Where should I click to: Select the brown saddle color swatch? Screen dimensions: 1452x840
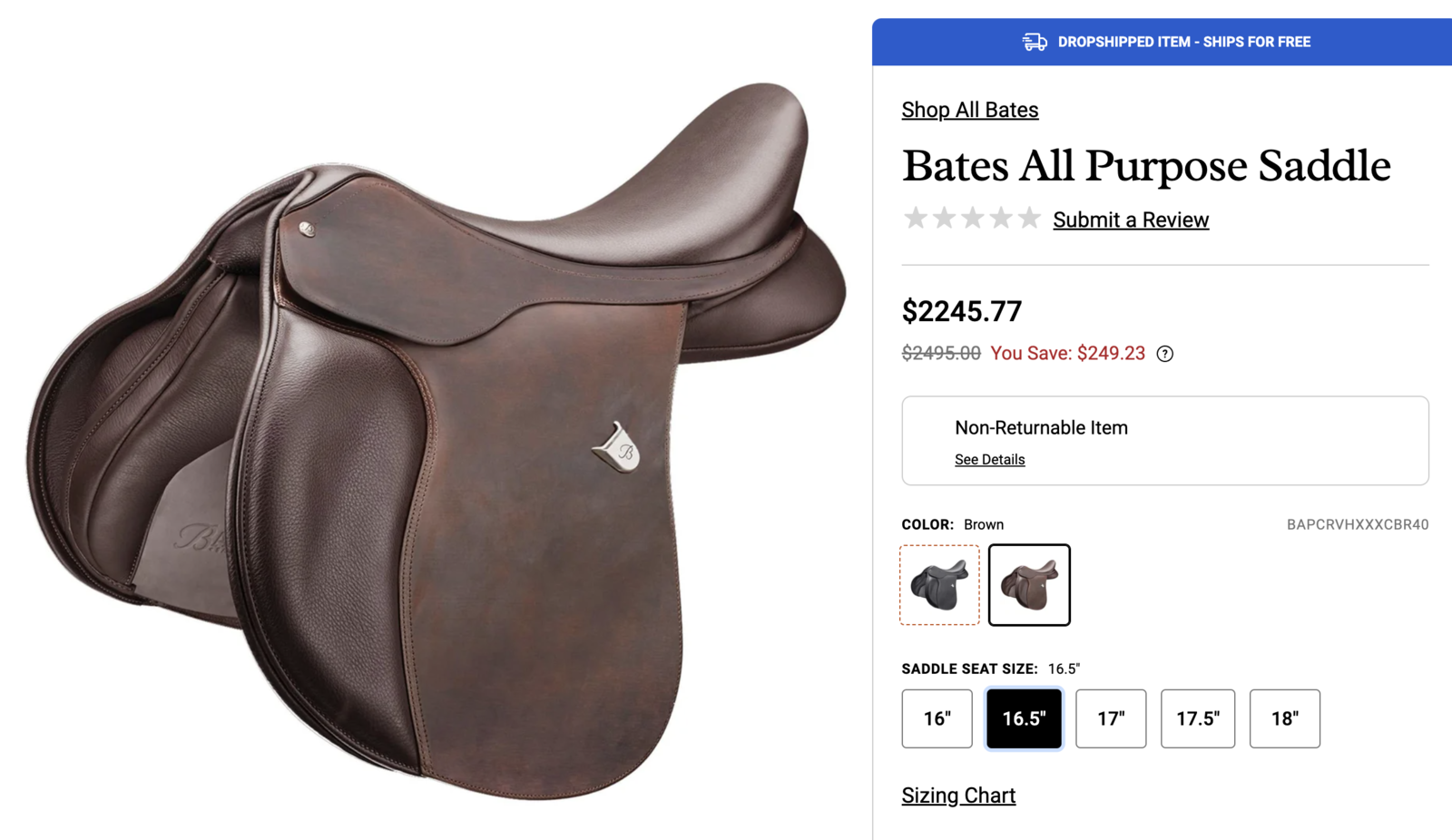[x=1029, y=585]
